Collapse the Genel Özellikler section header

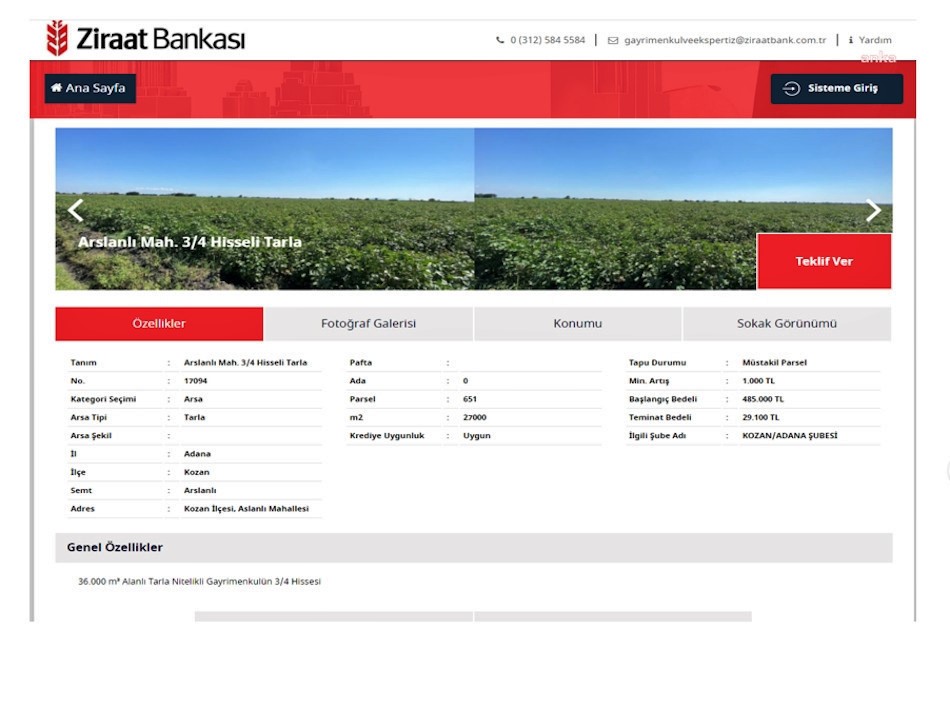pos(473,548)
